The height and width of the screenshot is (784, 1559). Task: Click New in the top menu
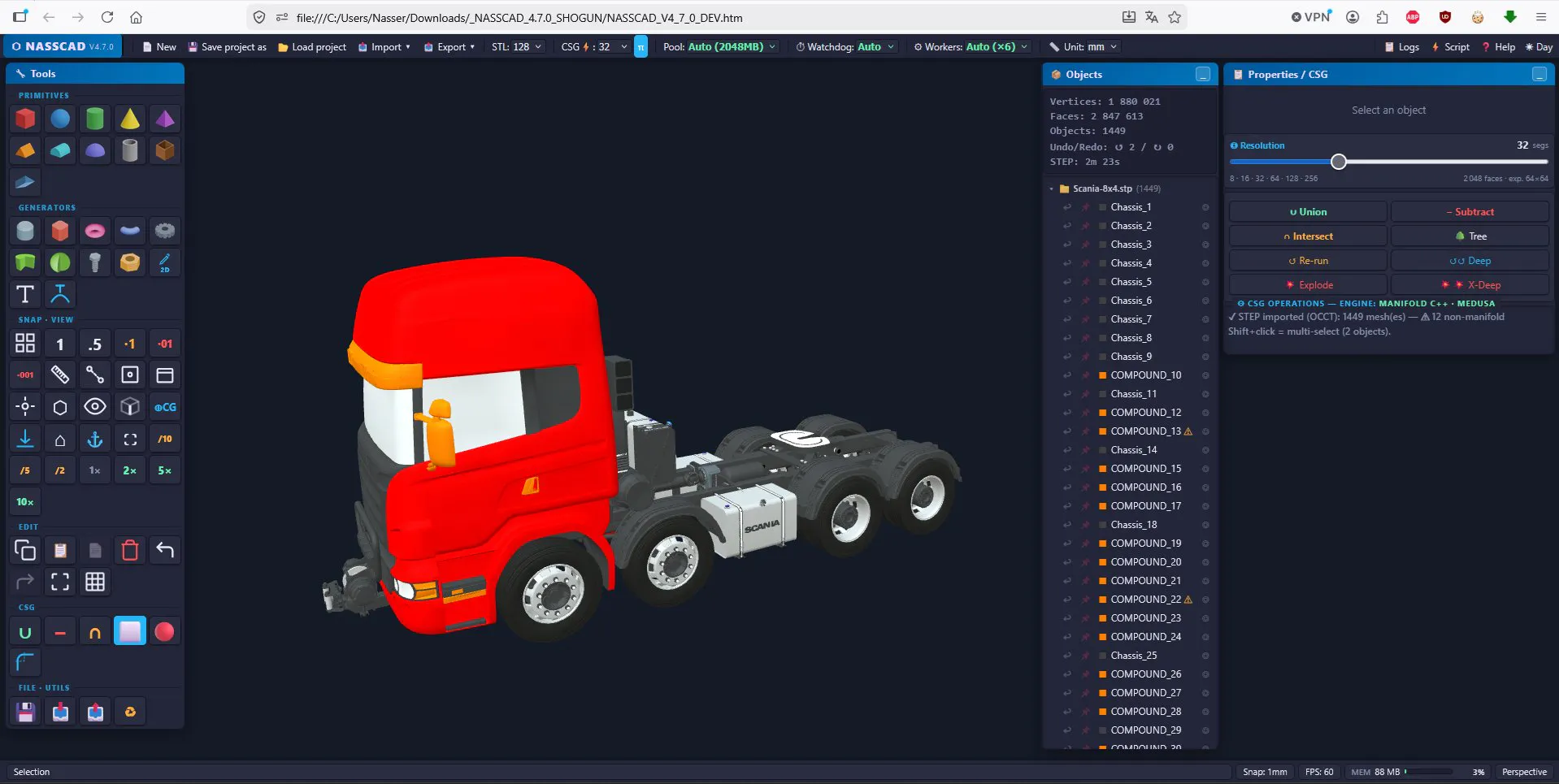pos(159,47)
